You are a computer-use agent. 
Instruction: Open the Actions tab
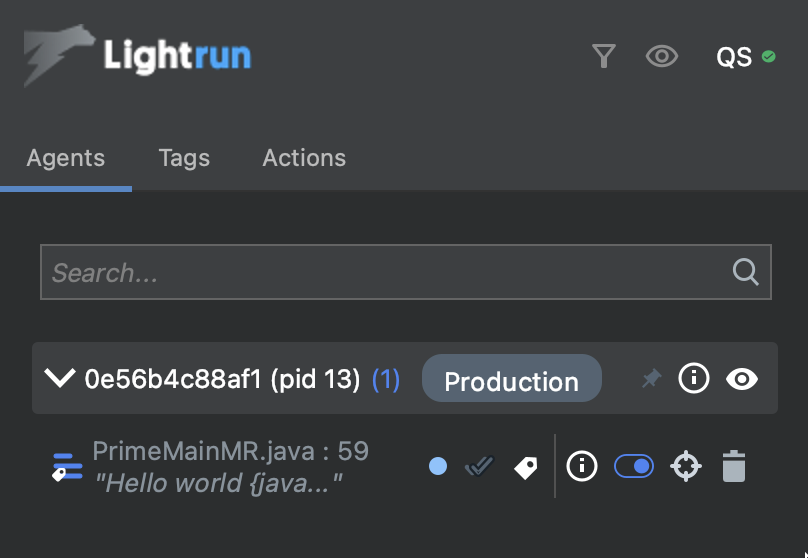(x=304, y=158)
